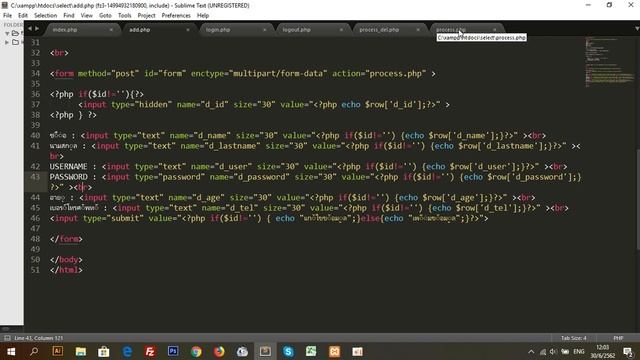Open the Help menu
This screenshot has width=640, height=360.
coord(203,16)
